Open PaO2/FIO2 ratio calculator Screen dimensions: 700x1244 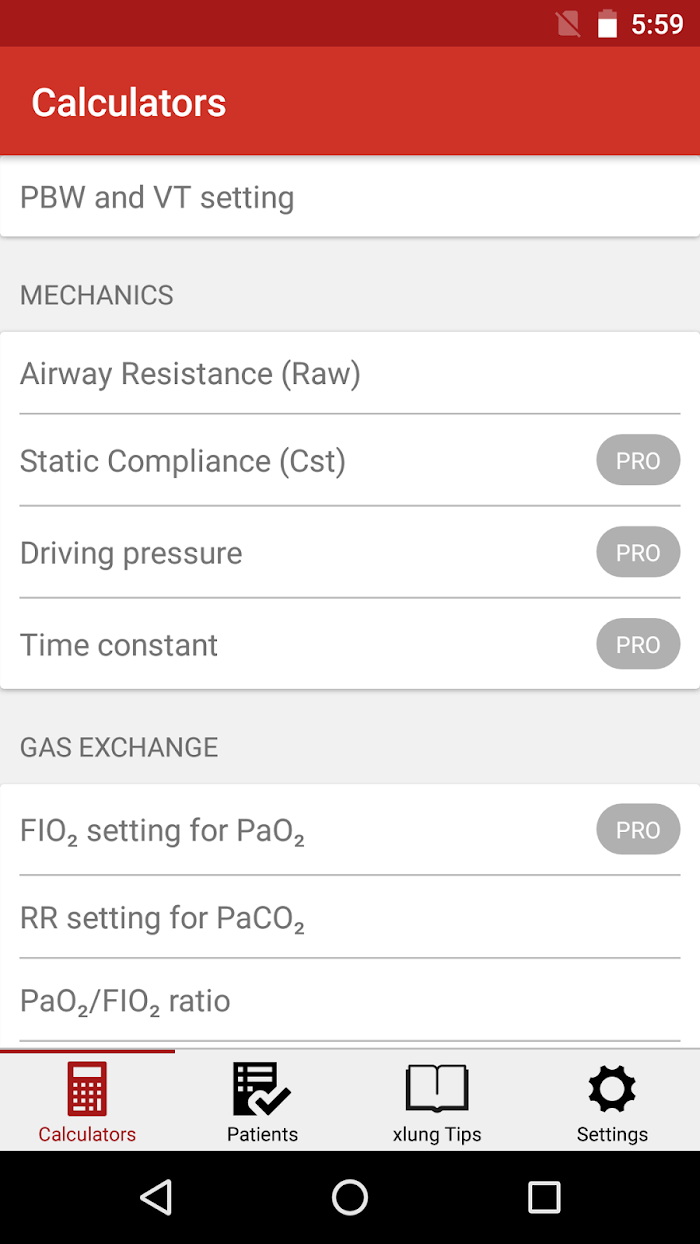point(125,1001)
